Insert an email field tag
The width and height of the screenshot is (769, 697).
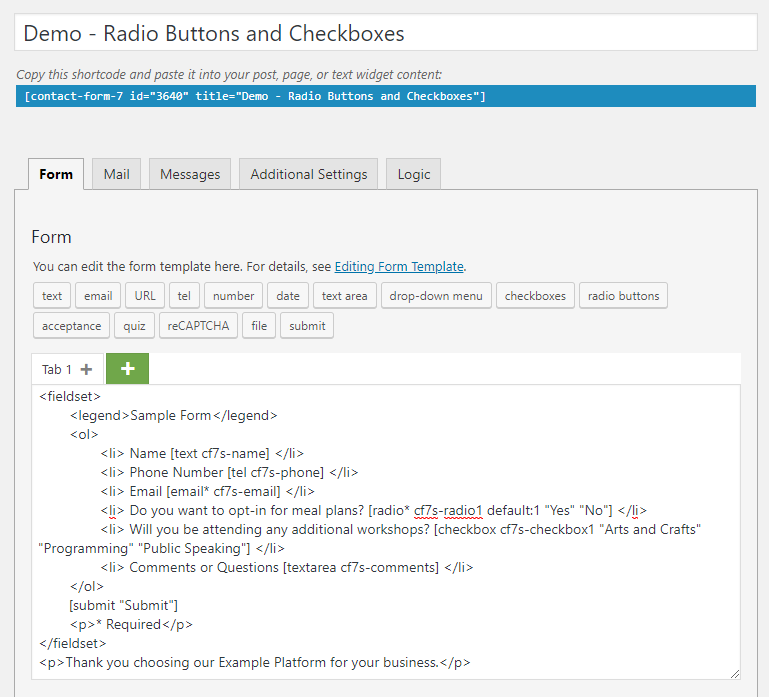98,296
